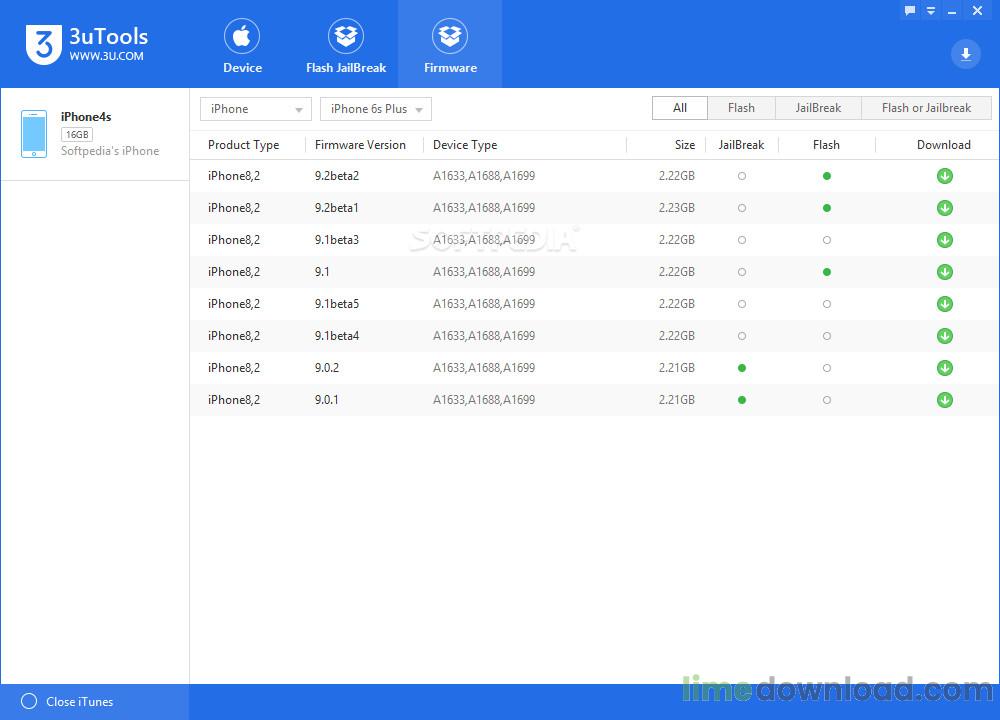Select the Flash indicator for 9.2beta1

[827, 208]
